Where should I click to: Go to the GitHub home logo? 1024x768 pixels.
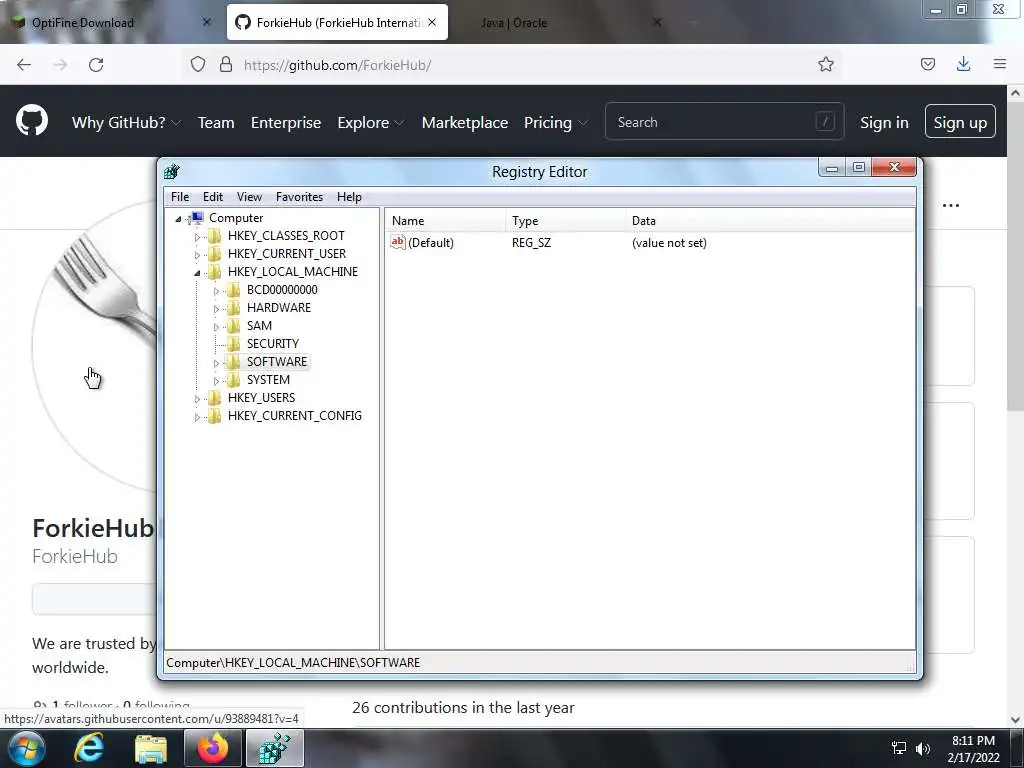32,120
